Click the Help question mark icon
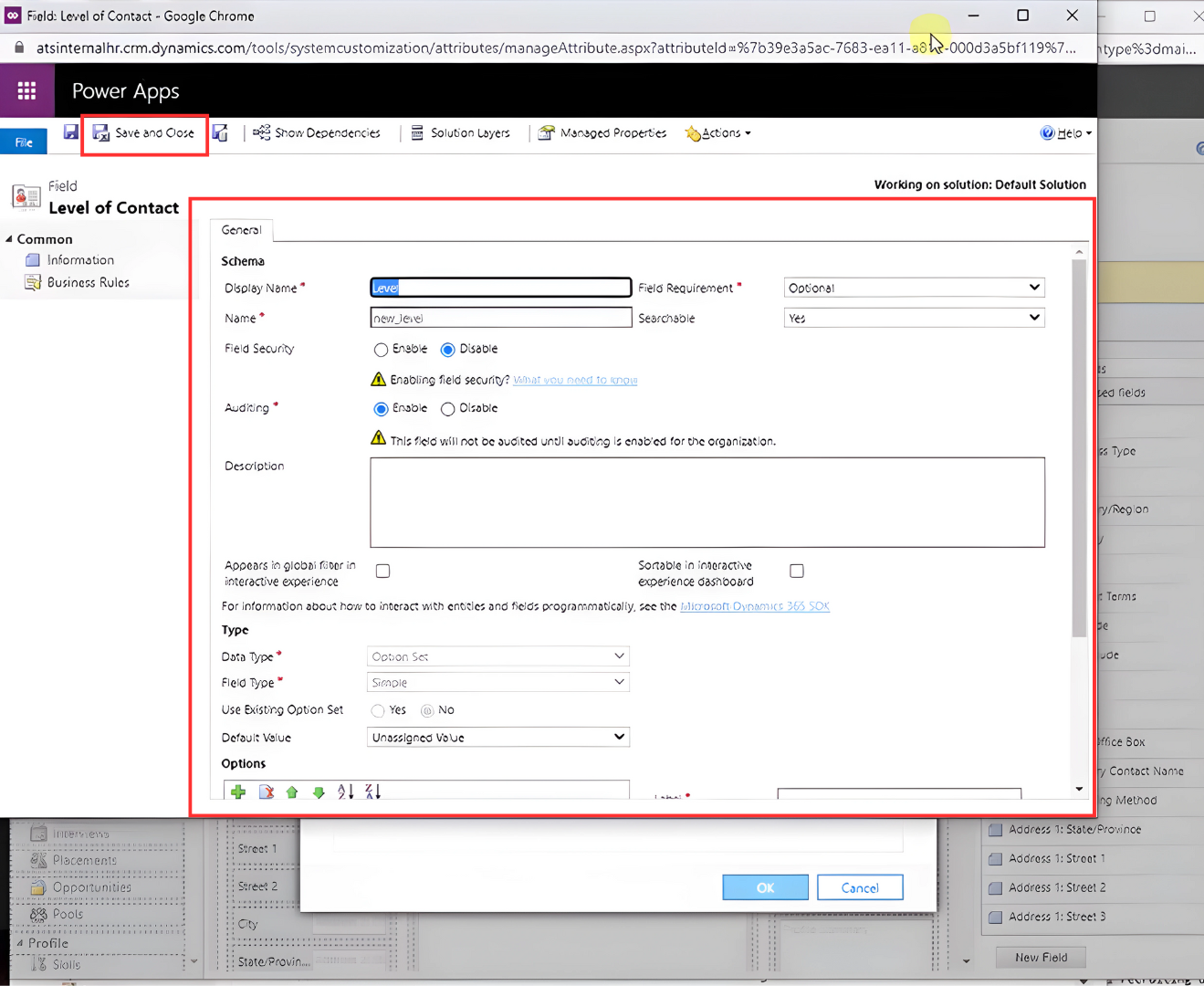 [x=1047, y=133]
